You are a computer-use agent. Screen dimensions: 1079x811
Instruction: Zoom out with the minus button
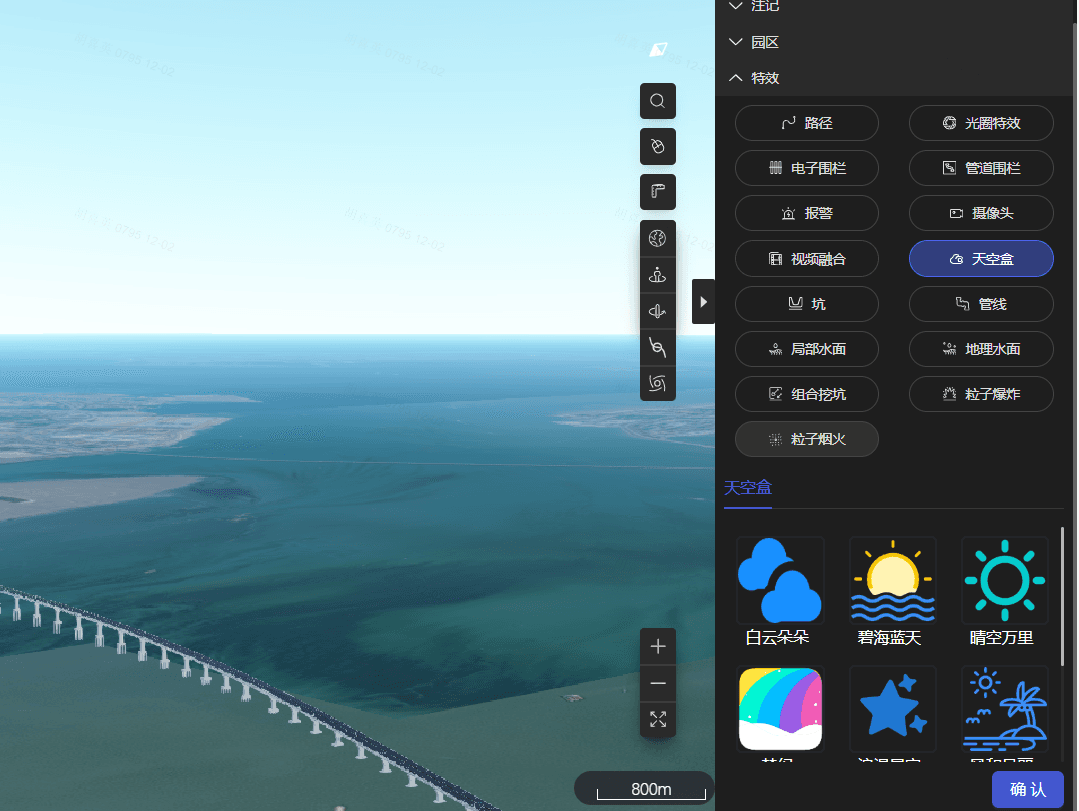point(657,683)
